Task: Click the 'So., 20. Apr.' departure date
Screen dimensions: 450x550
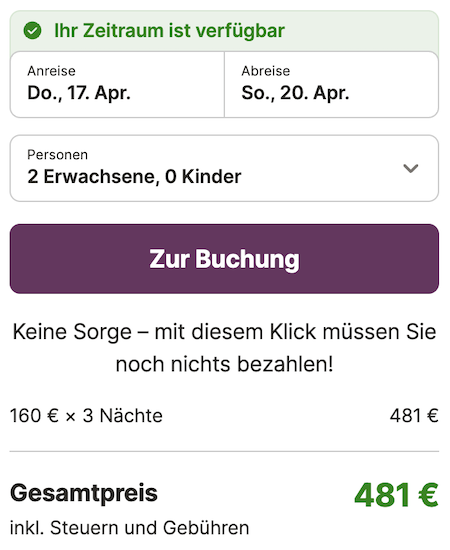Action: tap(295, 93)
